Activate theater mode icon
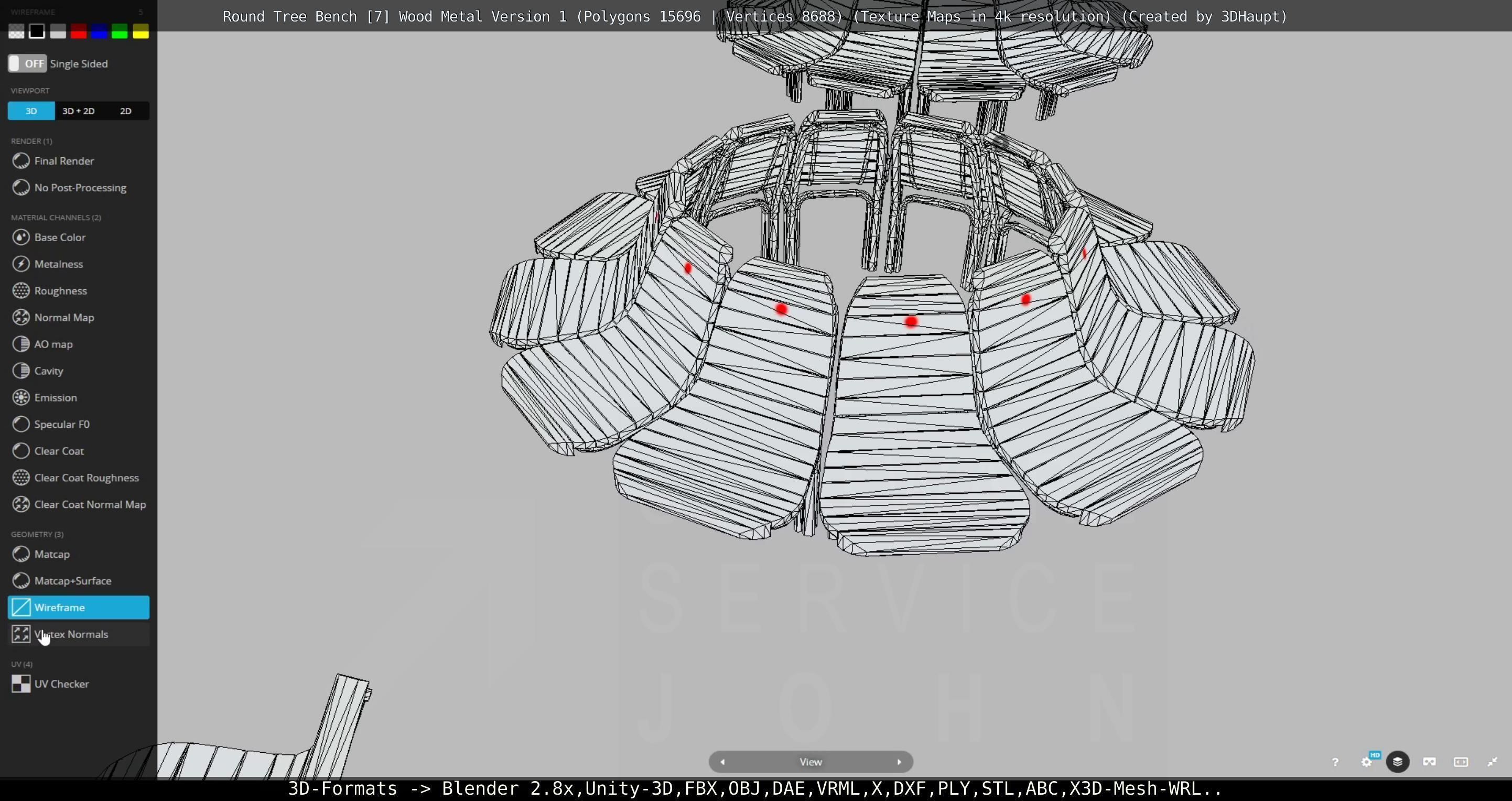1512x801 pixels. (x=1461, y=762)
